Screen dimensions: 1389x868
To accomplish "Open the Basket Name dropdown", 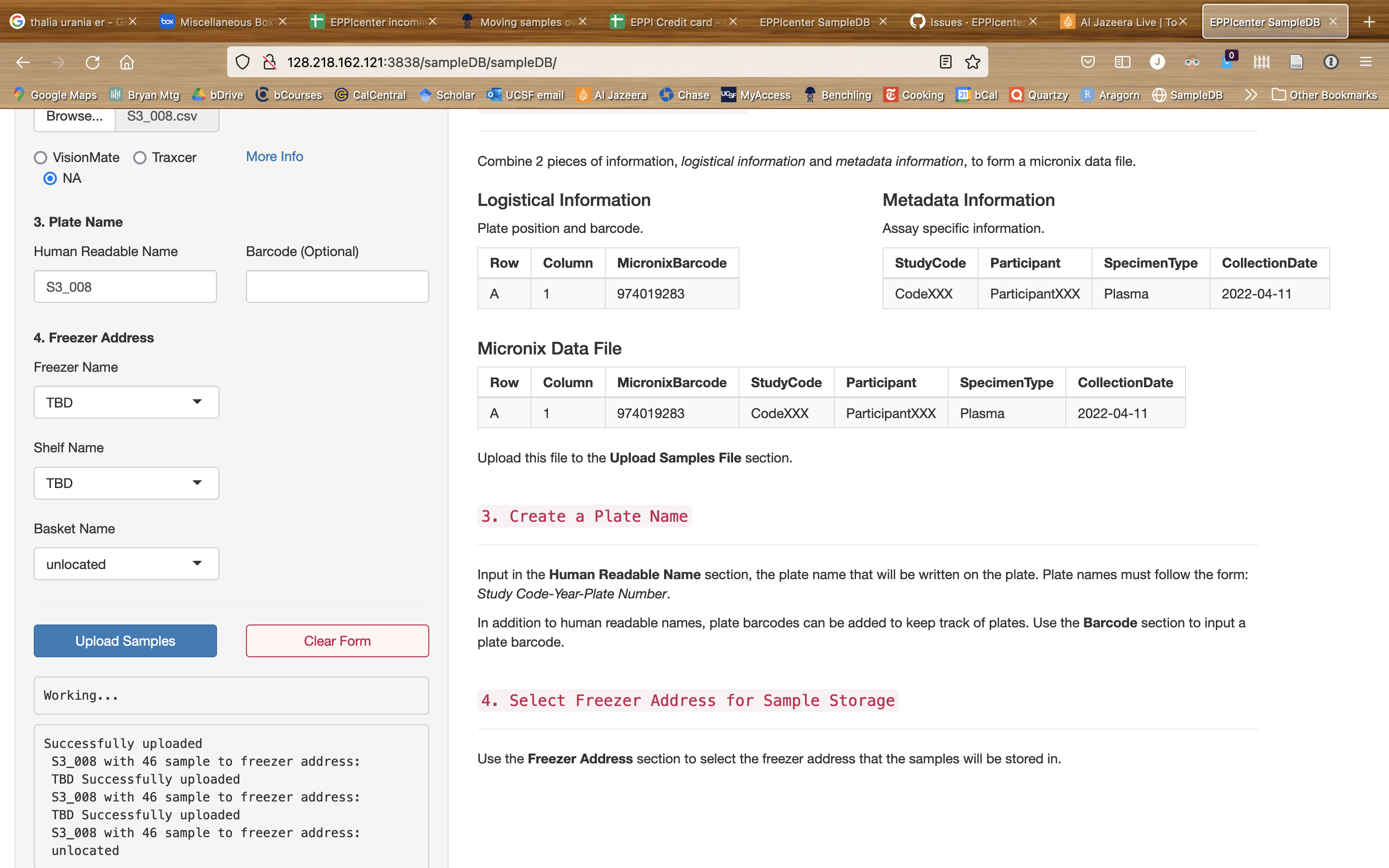I will pos(126,564).
